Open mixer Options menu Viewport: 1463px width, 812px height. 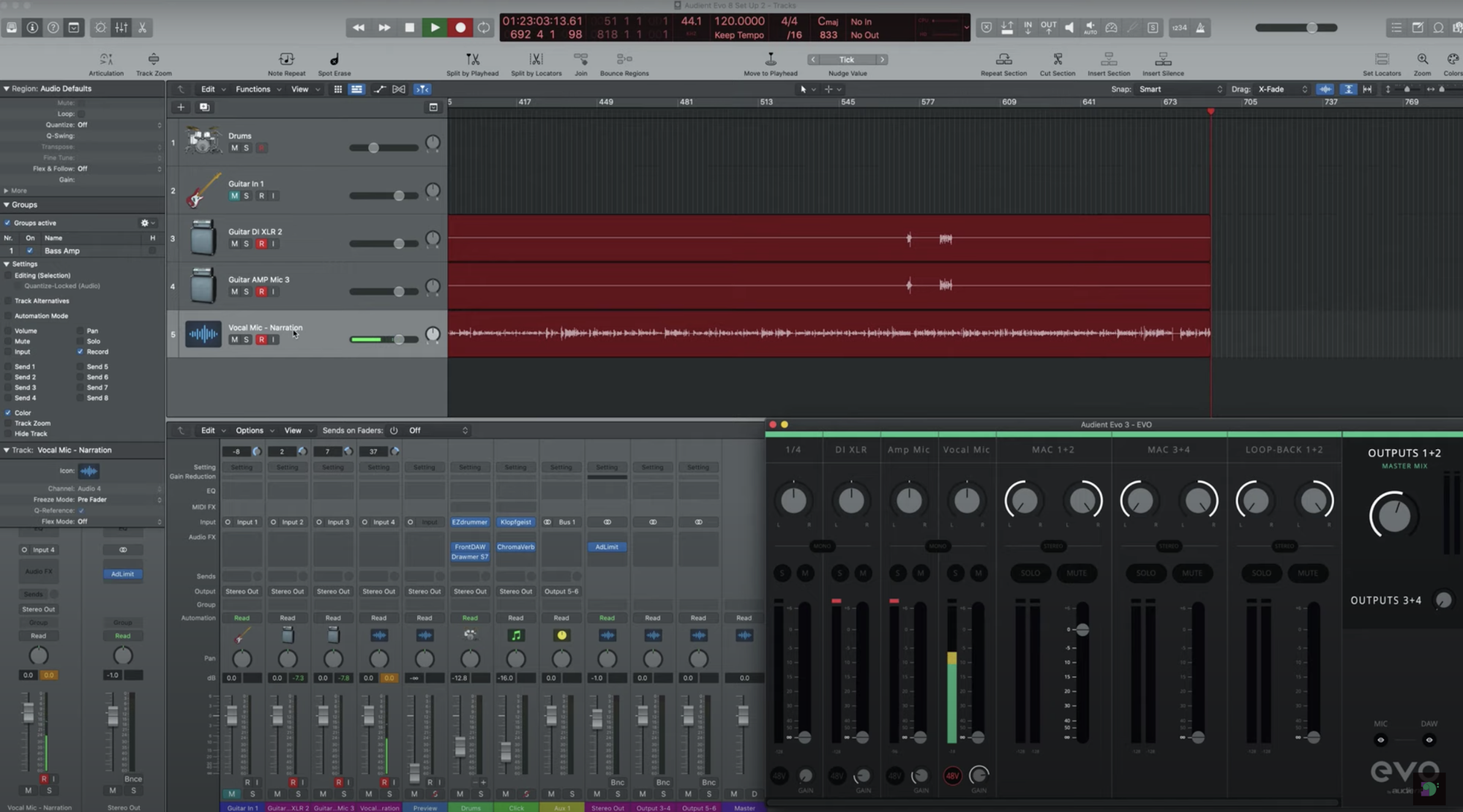[254, 431]
